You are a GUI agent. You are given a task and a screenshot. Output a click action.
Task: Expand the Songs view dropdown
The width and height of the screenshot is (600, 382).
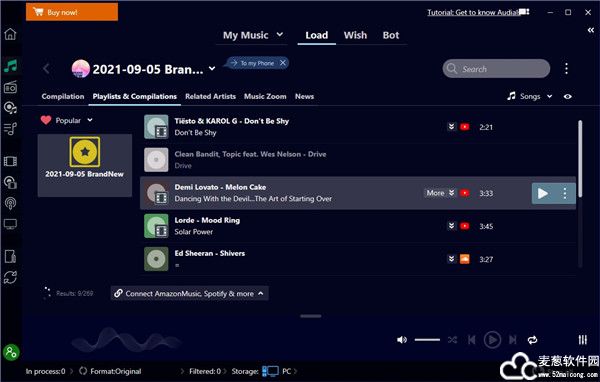pos(549,96)
